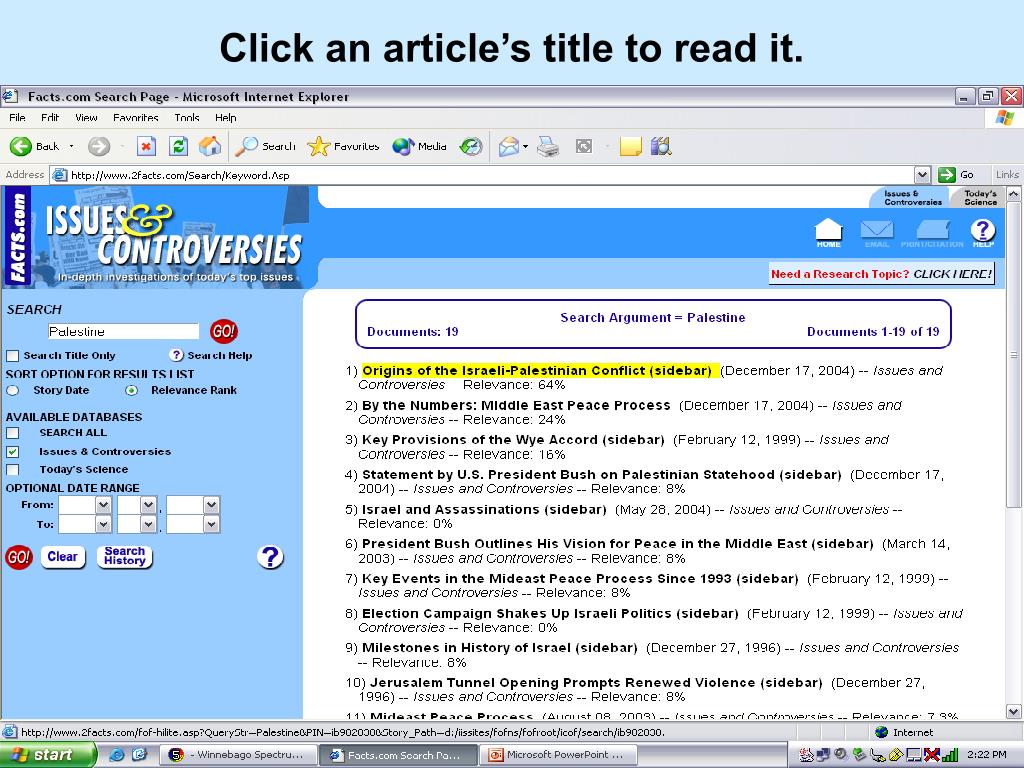Click the blue question mark near Search History
Screen dimensions: 1024x768
coord(270,557)
